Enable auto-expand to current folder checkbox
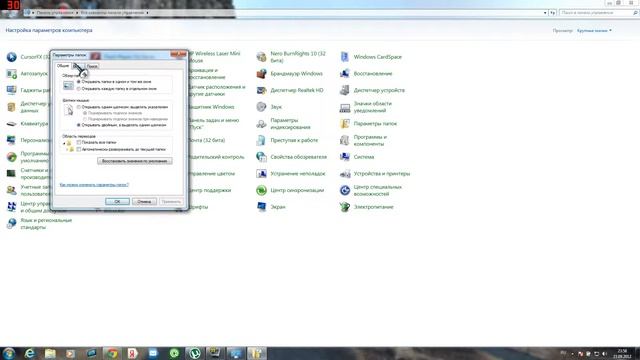 (79, 149)
